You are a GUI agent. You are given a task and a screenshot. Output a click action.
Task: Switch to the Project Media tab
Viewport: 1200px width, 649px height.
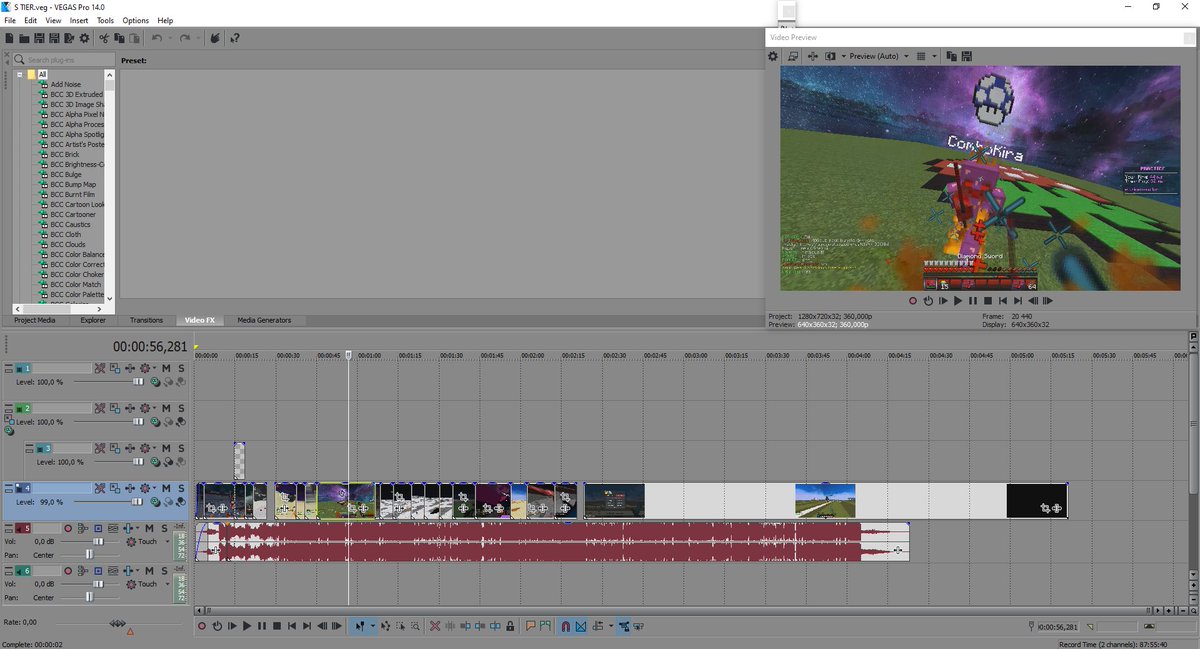tap(35, 320)
